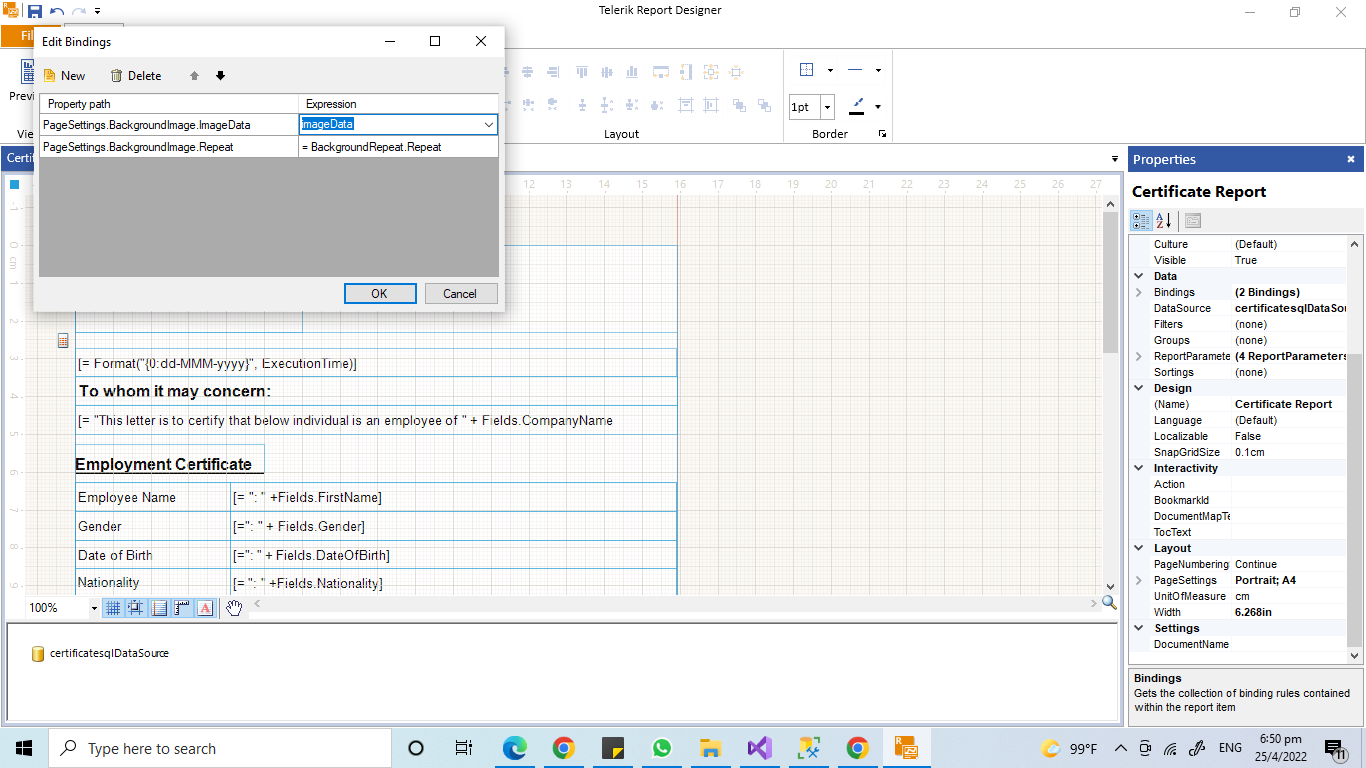Open the Border group dialog launcher
Image resolution: width=1366 pixels, height=768 pixels.
pyautogui.click(x=882, y=134)
